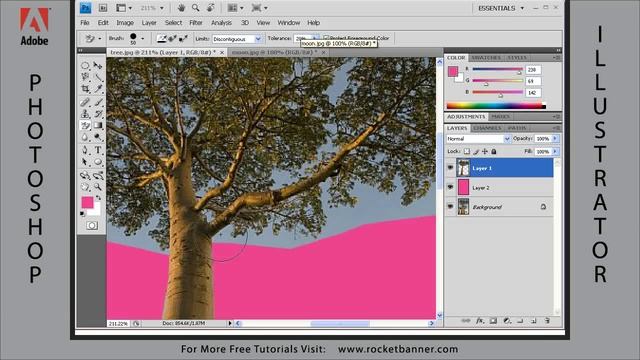
Task: Toggle lock transparent pixels
Action: coord(467,151)
